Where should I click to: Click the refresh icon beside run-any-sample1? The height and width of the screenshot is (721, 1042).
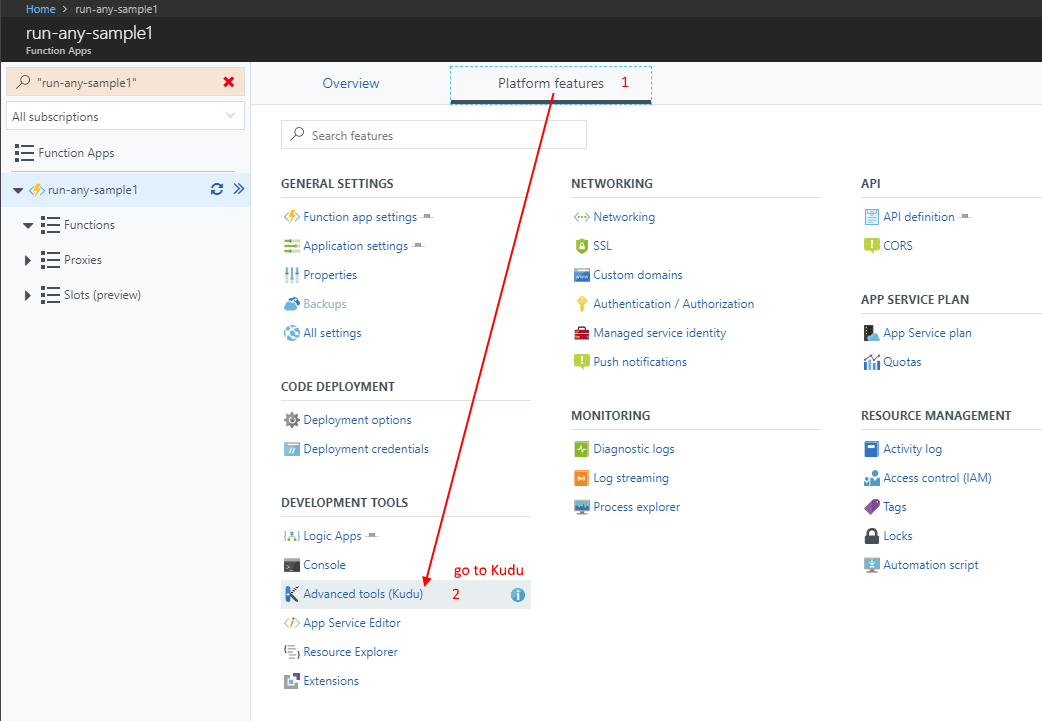pyautogui.click(x=216, y=189)
